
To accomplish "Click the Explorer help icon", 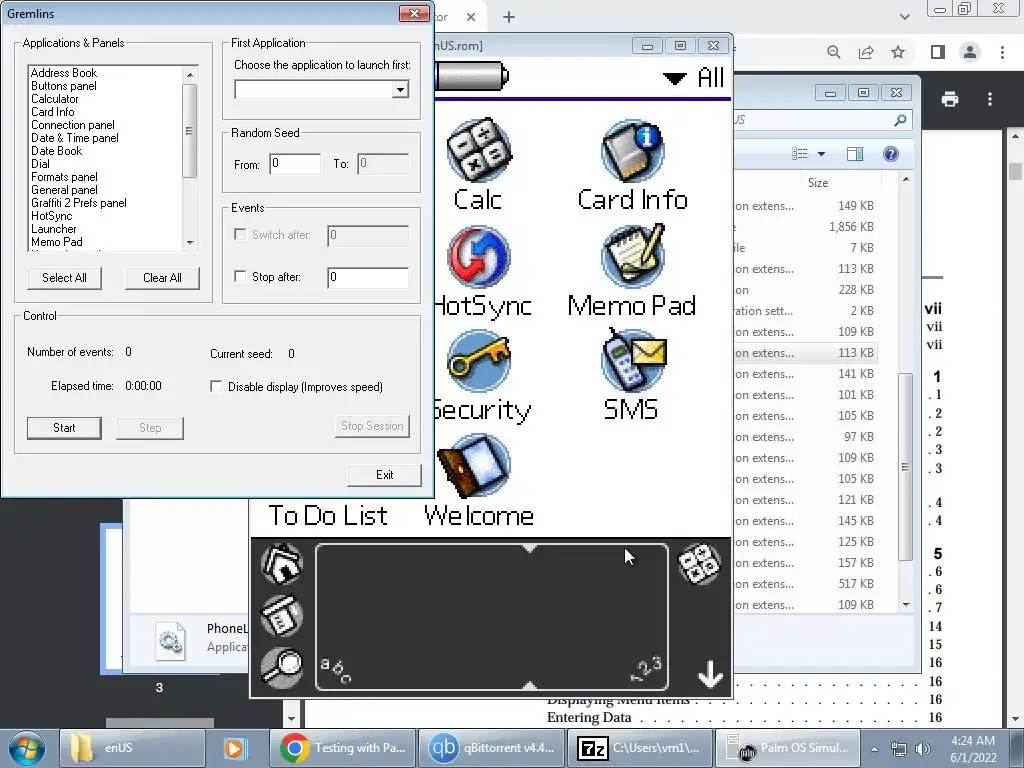I will tap(891, 154).
